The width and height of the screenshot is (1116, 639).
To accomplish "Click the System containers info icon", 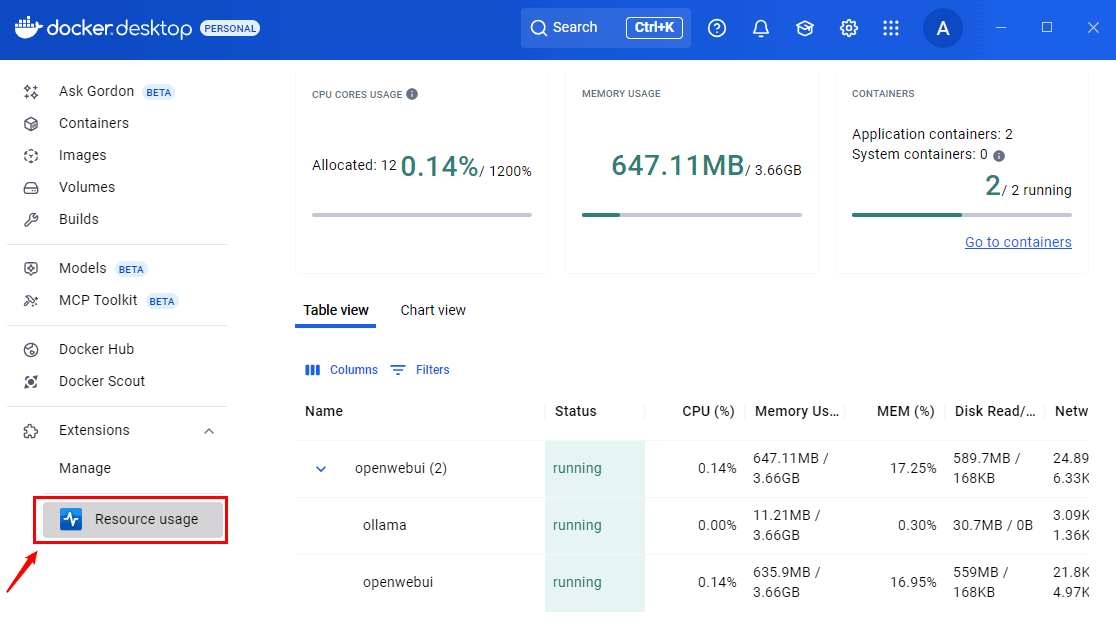I will pos(998,156).
